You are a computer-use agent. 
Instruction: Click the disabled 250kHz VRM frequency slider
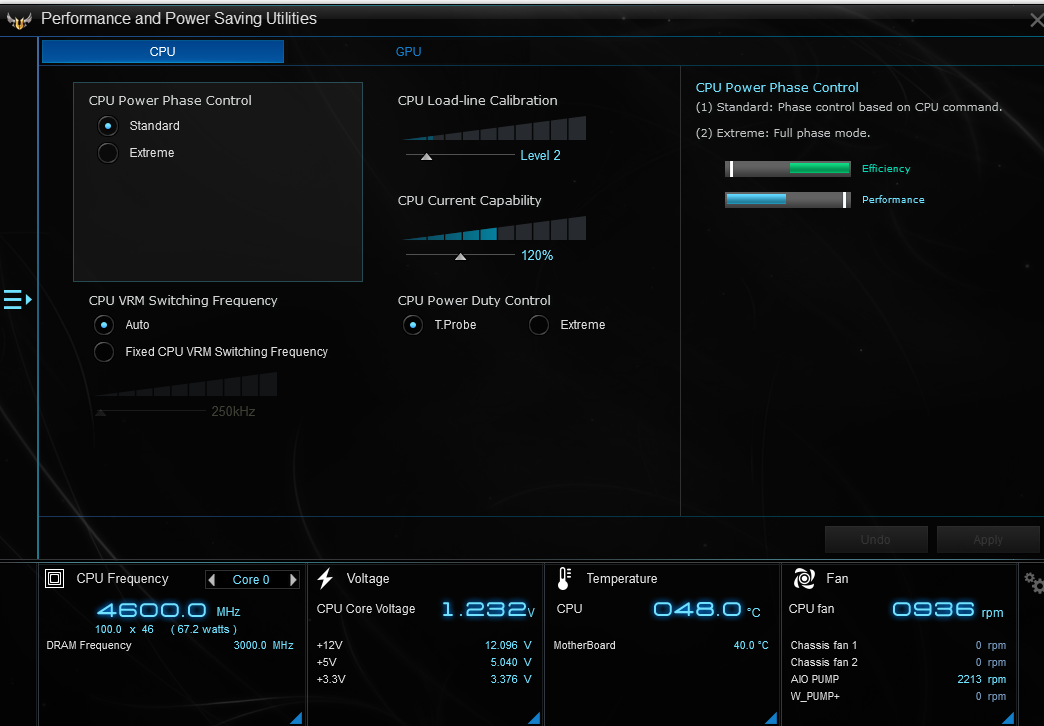[152, 413]
